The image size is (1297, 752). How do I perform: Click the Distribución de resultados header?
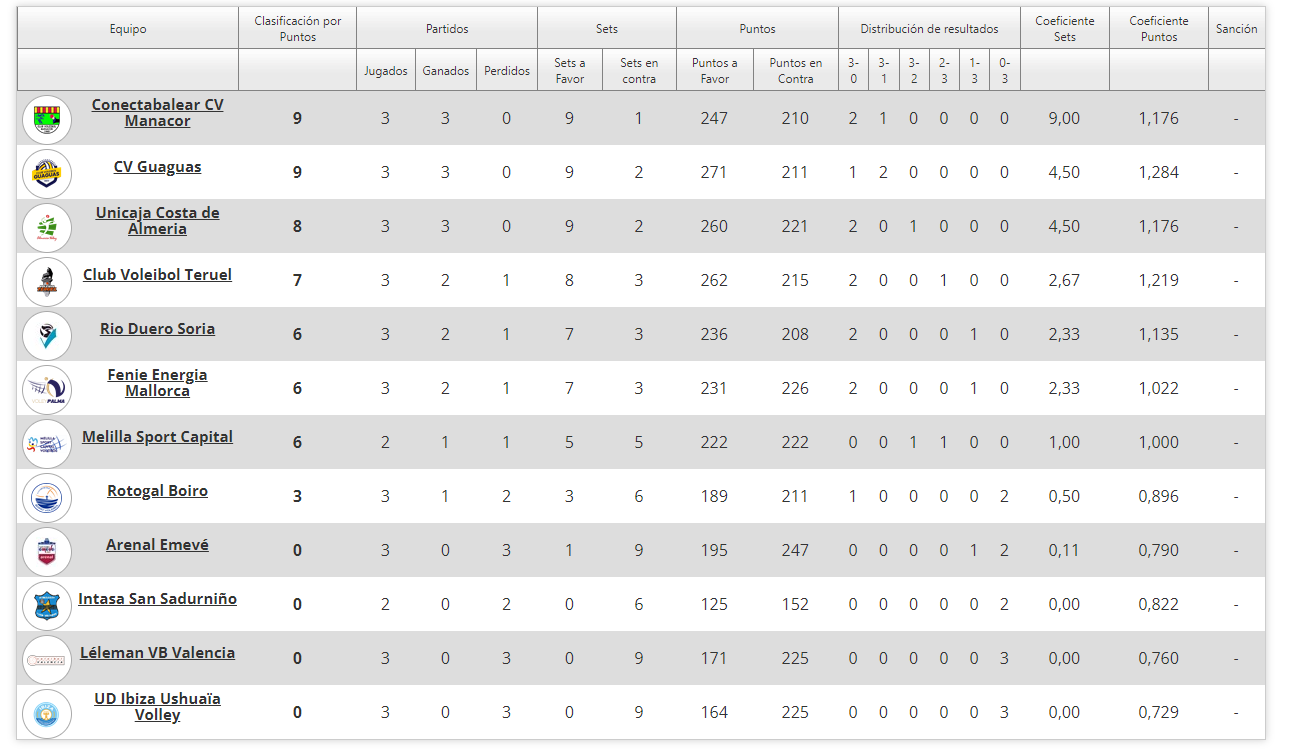930,29
